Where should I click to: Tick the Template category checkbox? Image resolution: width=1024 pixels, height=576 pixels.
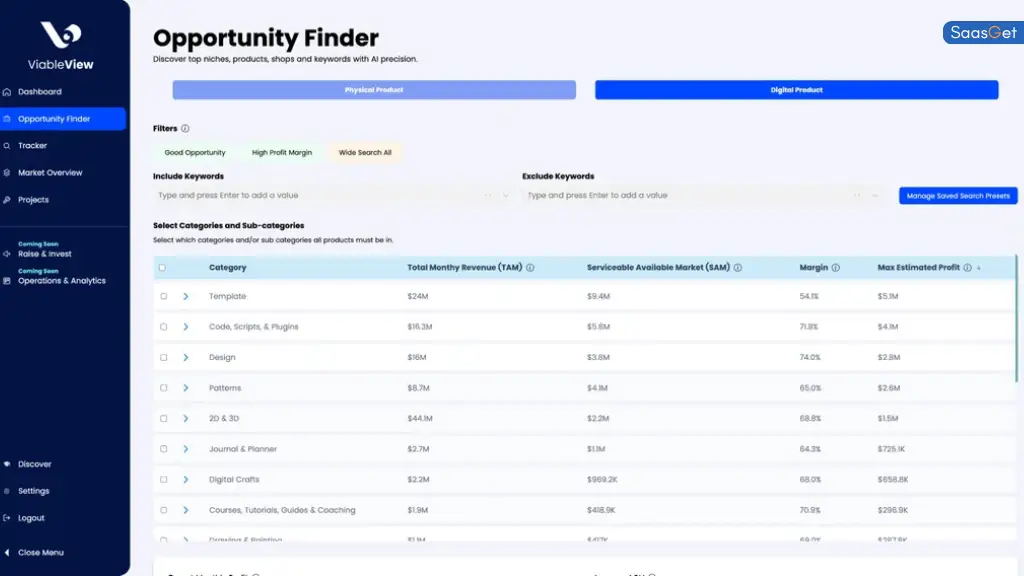click(164, 297)
